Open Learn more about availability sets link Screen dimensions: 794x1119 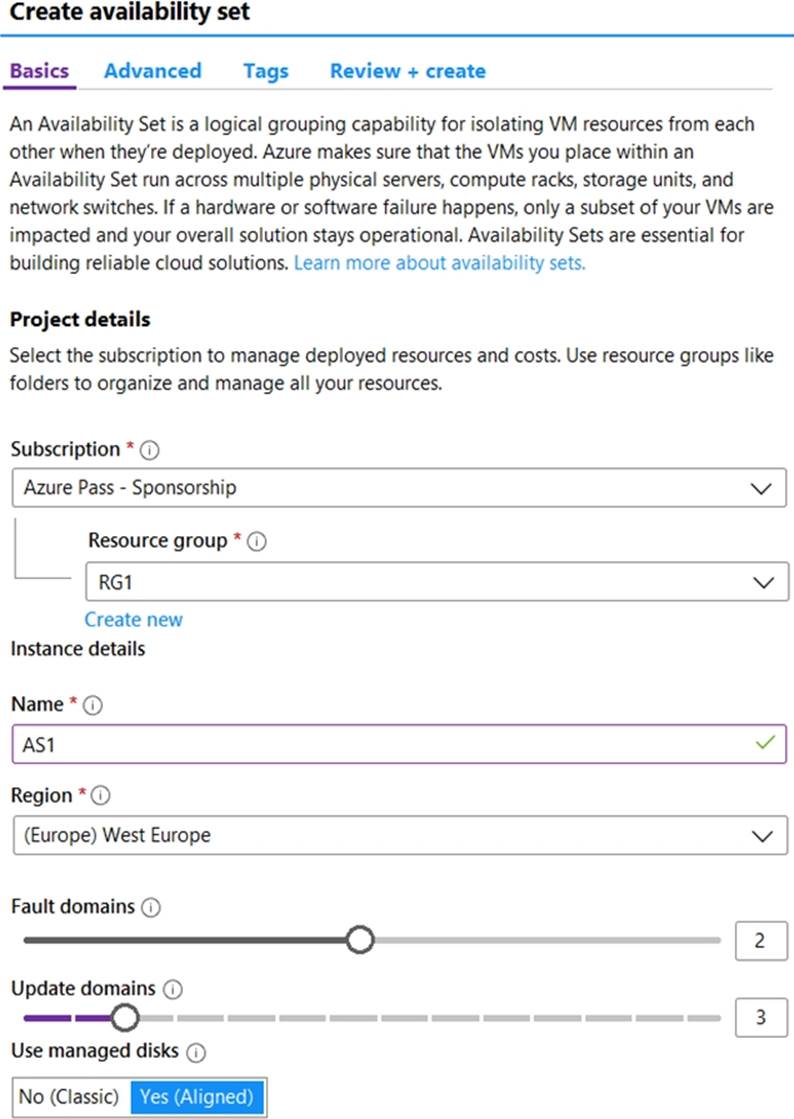439,263
